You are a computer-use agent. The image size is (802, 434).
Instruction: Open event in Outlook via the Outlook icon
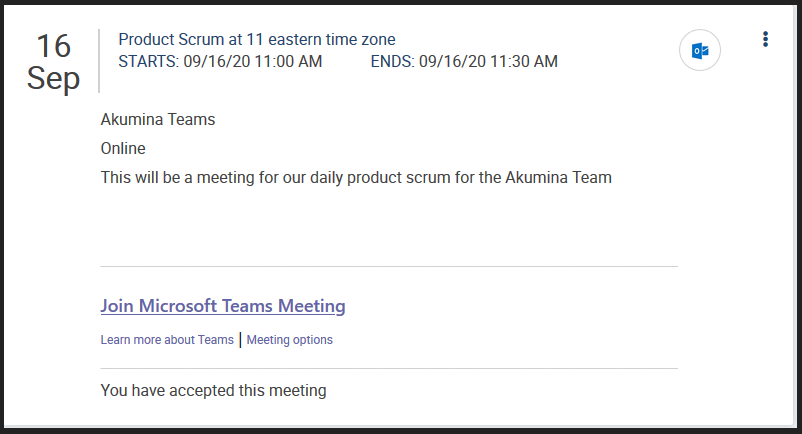coord(700,50)
